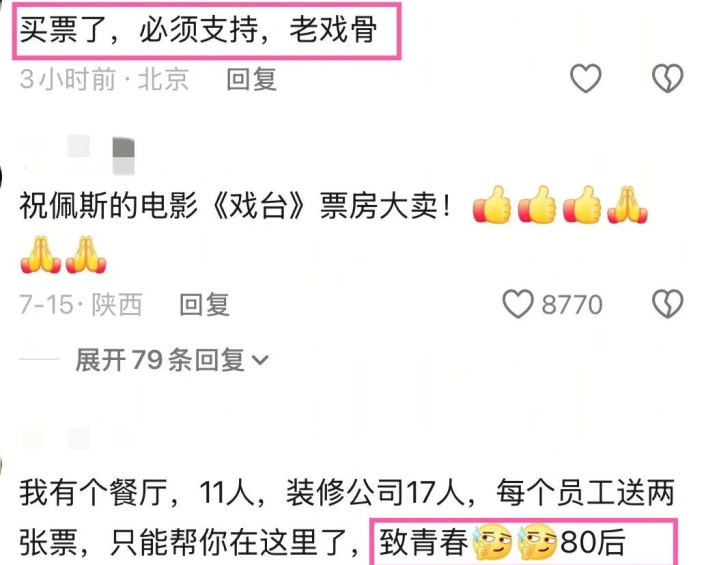Dislike the Shaanxi comment with broken heart
The height and width of the screenshot is (565, 719).
click(x=668, y=304)
